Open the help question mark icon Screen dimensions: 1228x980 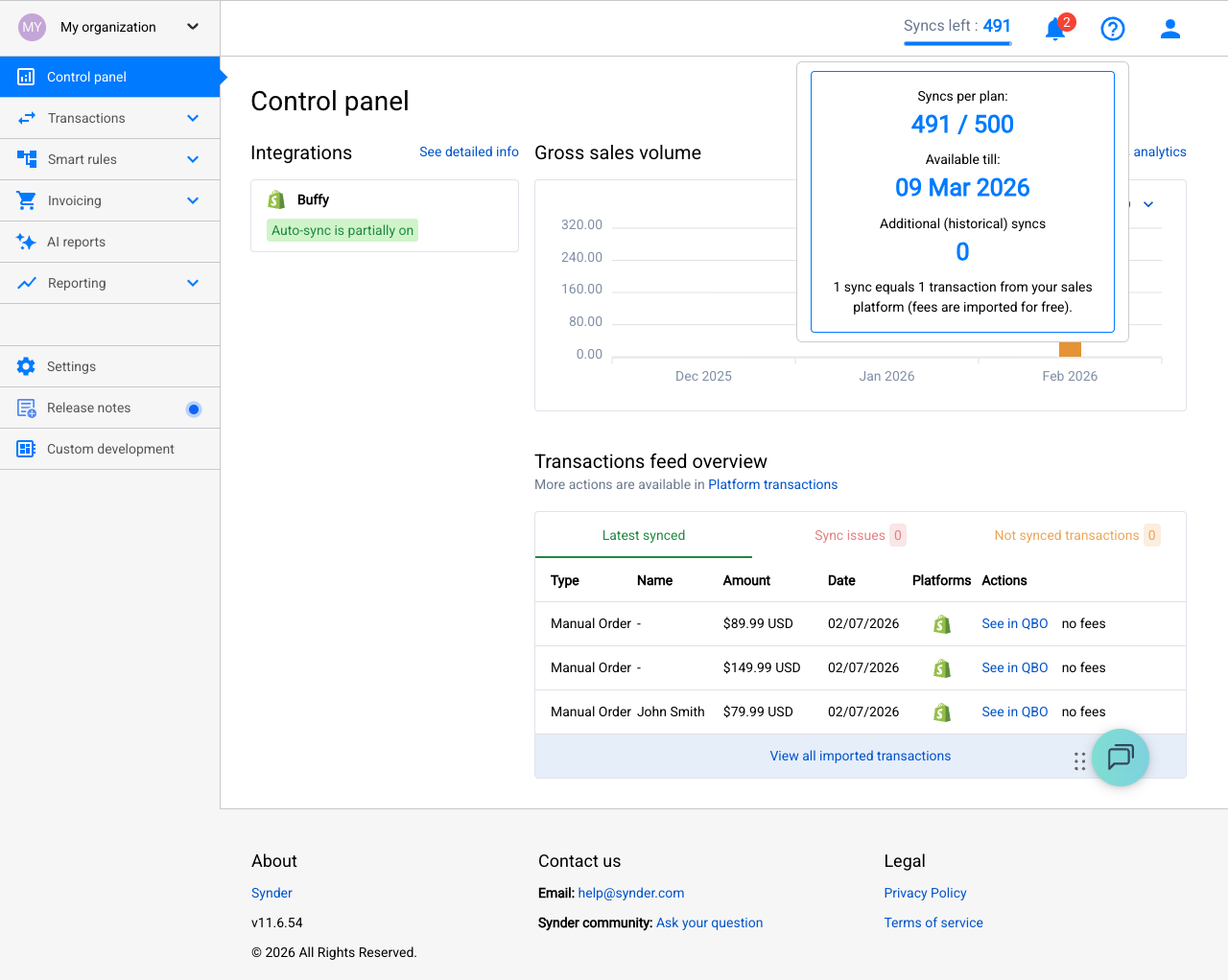[x=1112, y=29]
